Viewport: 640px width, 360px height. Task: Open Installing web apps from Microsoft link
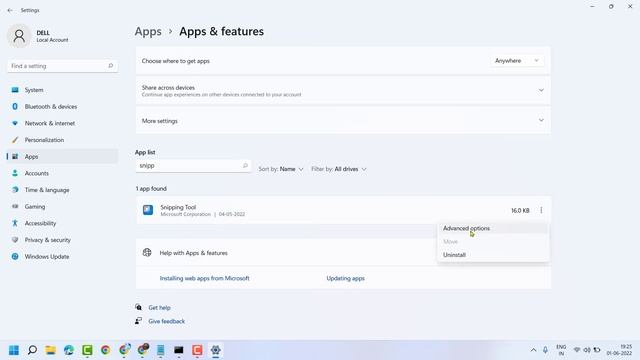204,278
